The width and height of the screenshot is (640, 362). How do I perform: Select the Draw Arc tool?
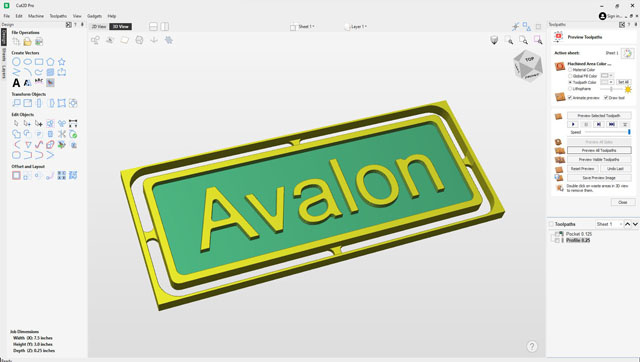coord(27,72)
